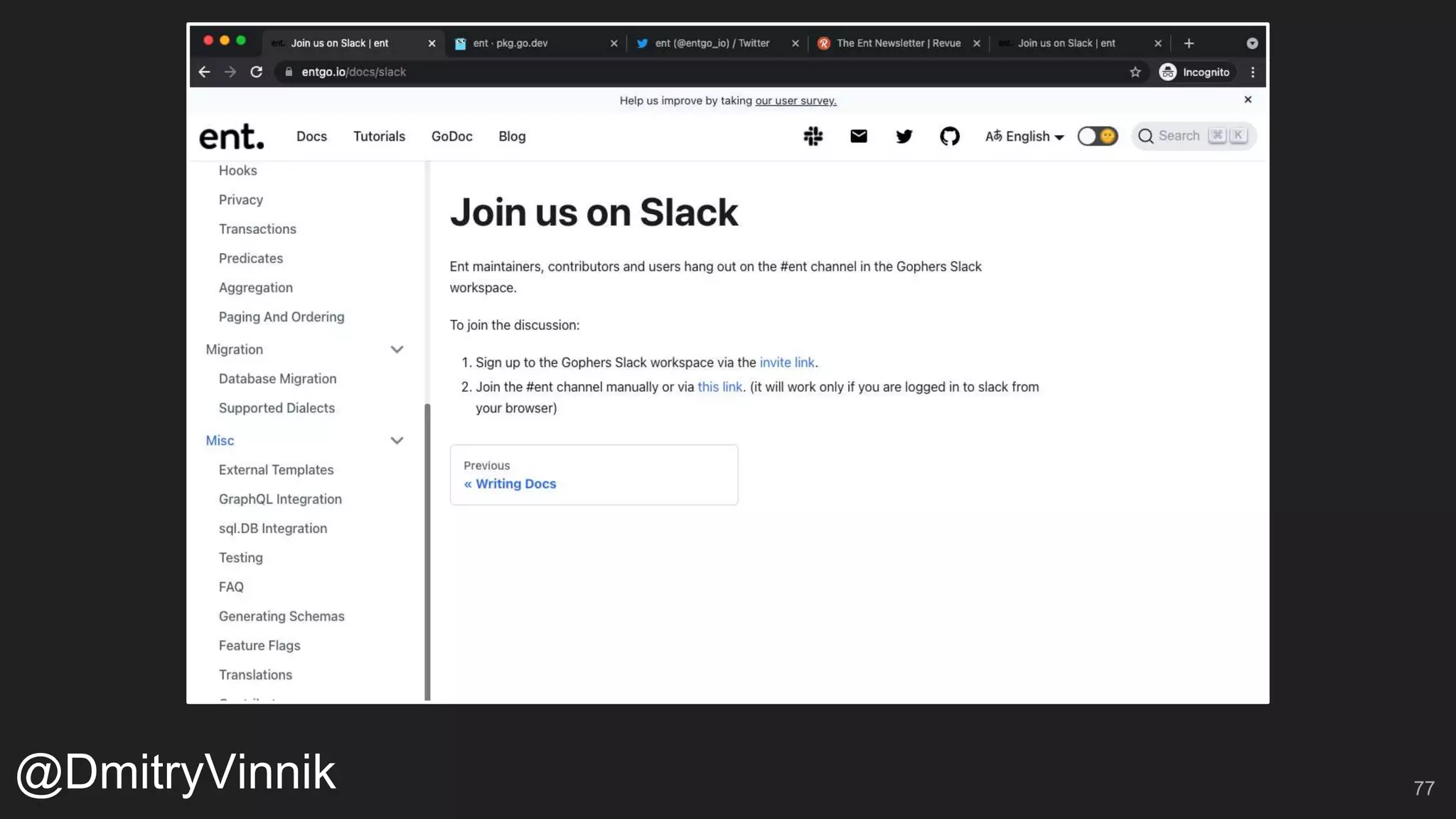This screenshot has height=819, width=1456.
Task: Click the sidebar scrollbar thumb
Action: pyautogui.click(x=427, y=551)
